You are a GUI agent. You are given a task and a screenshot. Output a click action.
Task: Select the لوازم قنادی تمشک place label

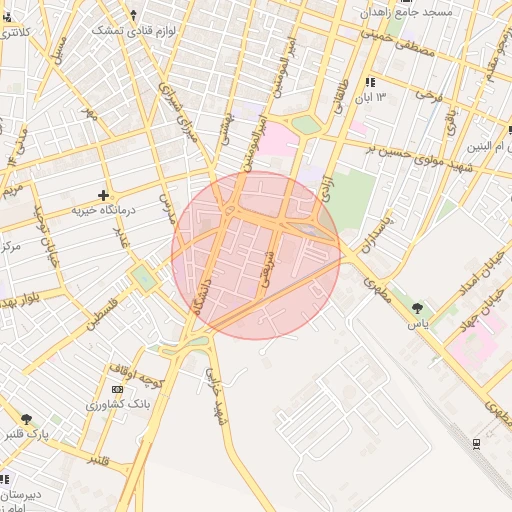(x=133, y=31)
